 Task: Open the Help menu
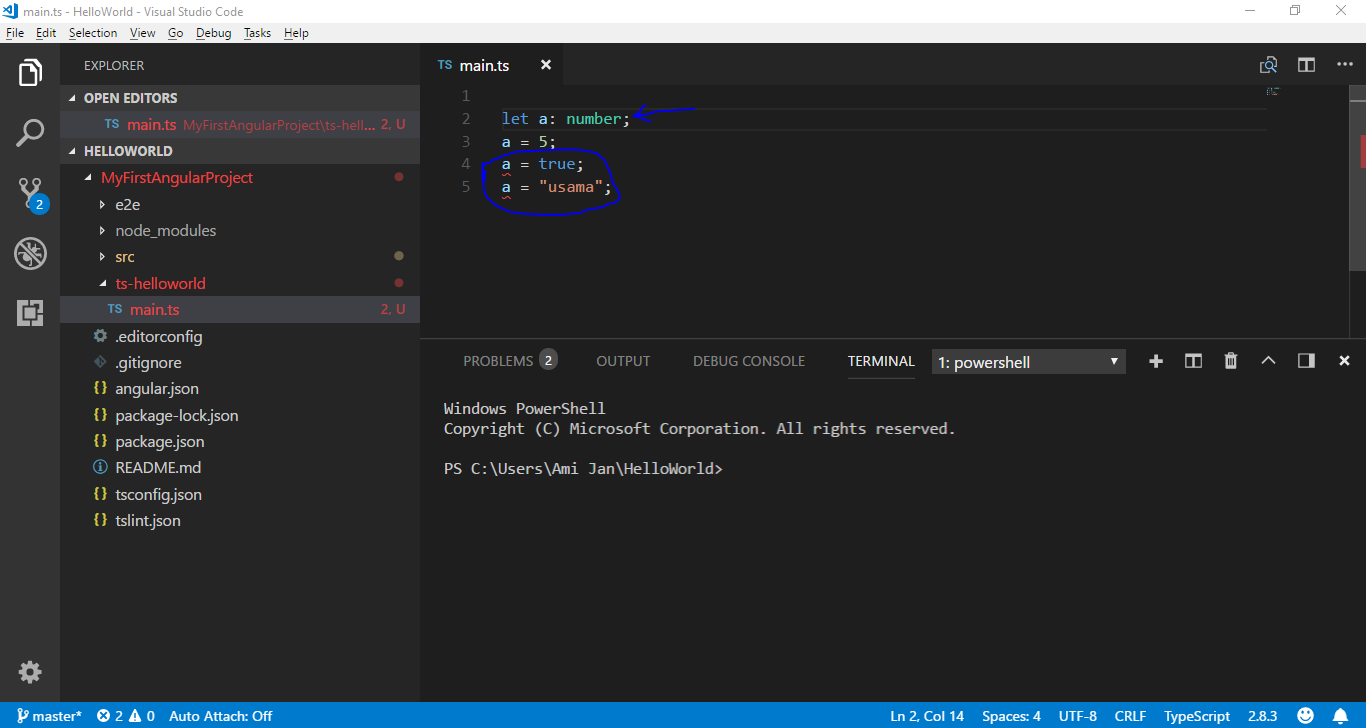click(296, 33)
